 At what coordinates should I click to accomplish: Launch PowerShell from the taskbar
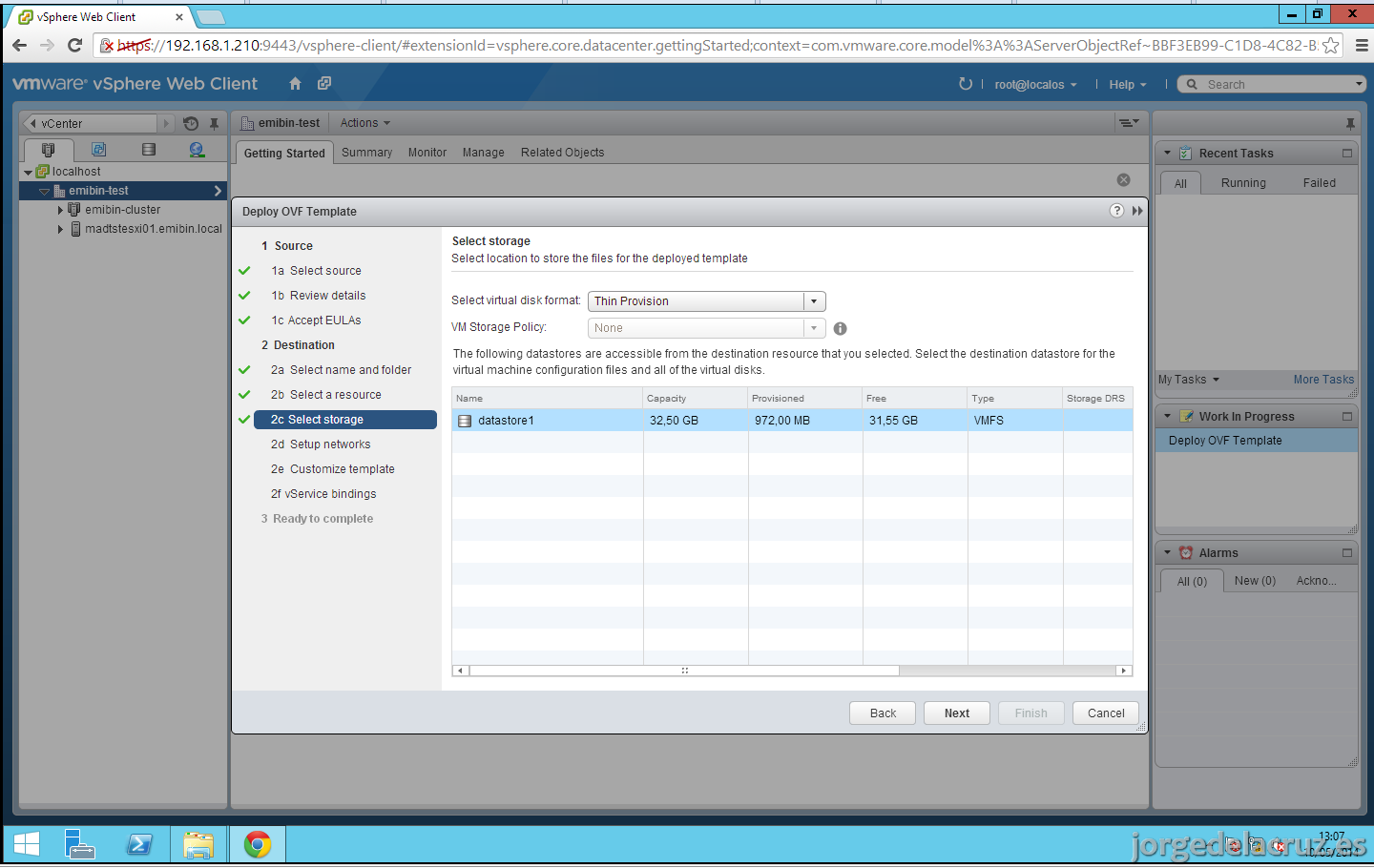[x=139, y=844]
